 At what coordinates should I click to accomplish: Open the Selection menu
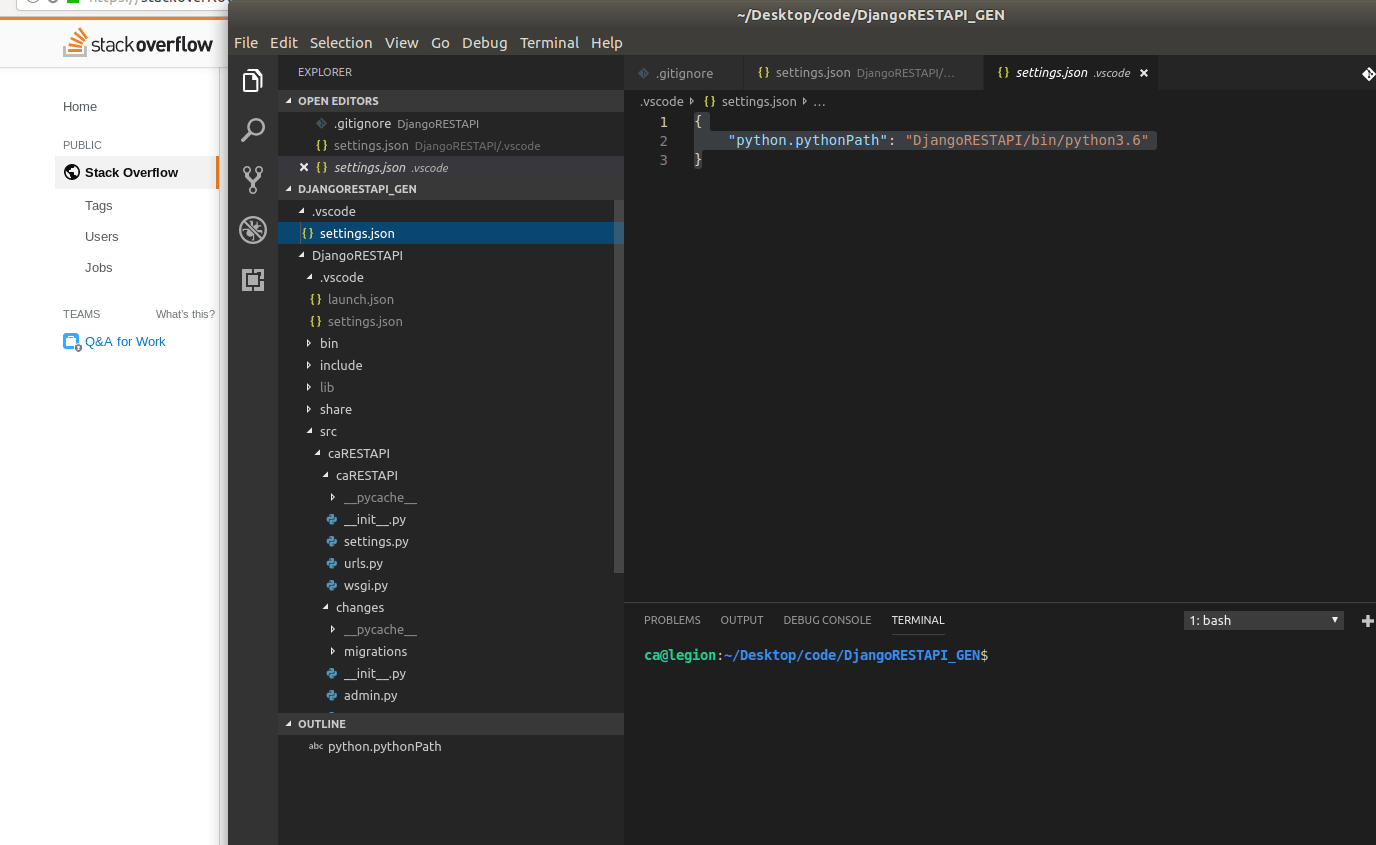(341, 43)
